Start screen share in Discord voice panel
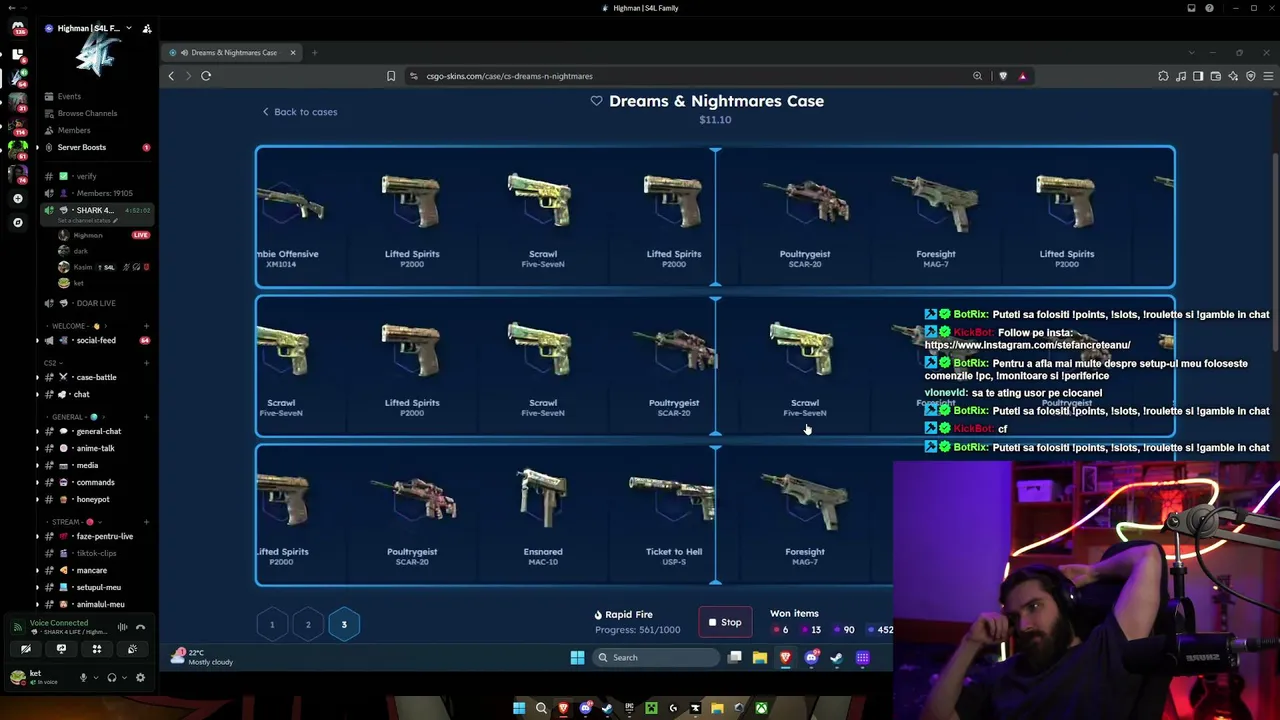The width and height of the screenshot is (1280, 720). (x=61, y=650)
